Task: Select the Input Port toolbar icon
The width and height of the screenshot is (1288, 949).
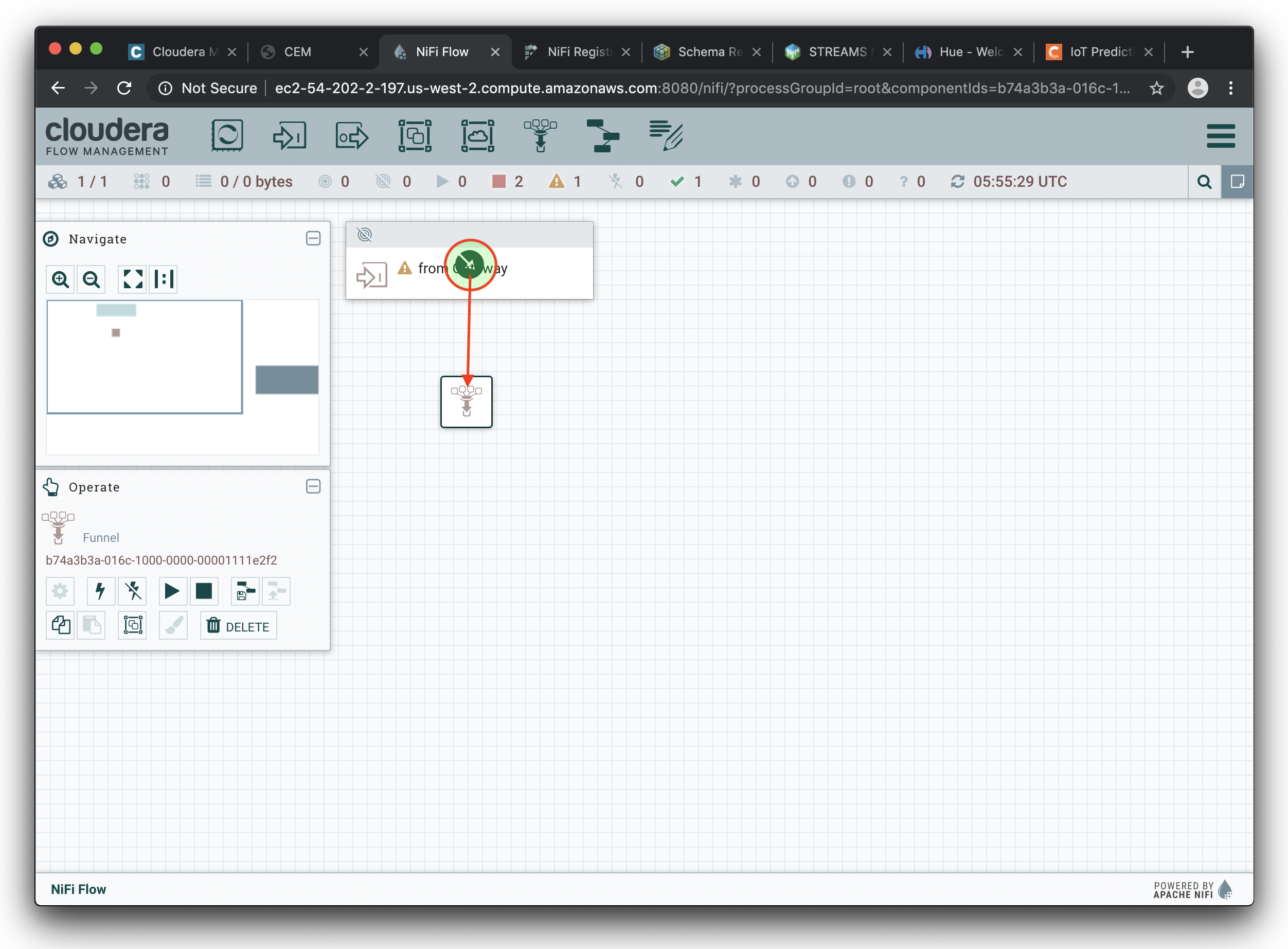Action: pyautogui.click(x=290, y=135)
